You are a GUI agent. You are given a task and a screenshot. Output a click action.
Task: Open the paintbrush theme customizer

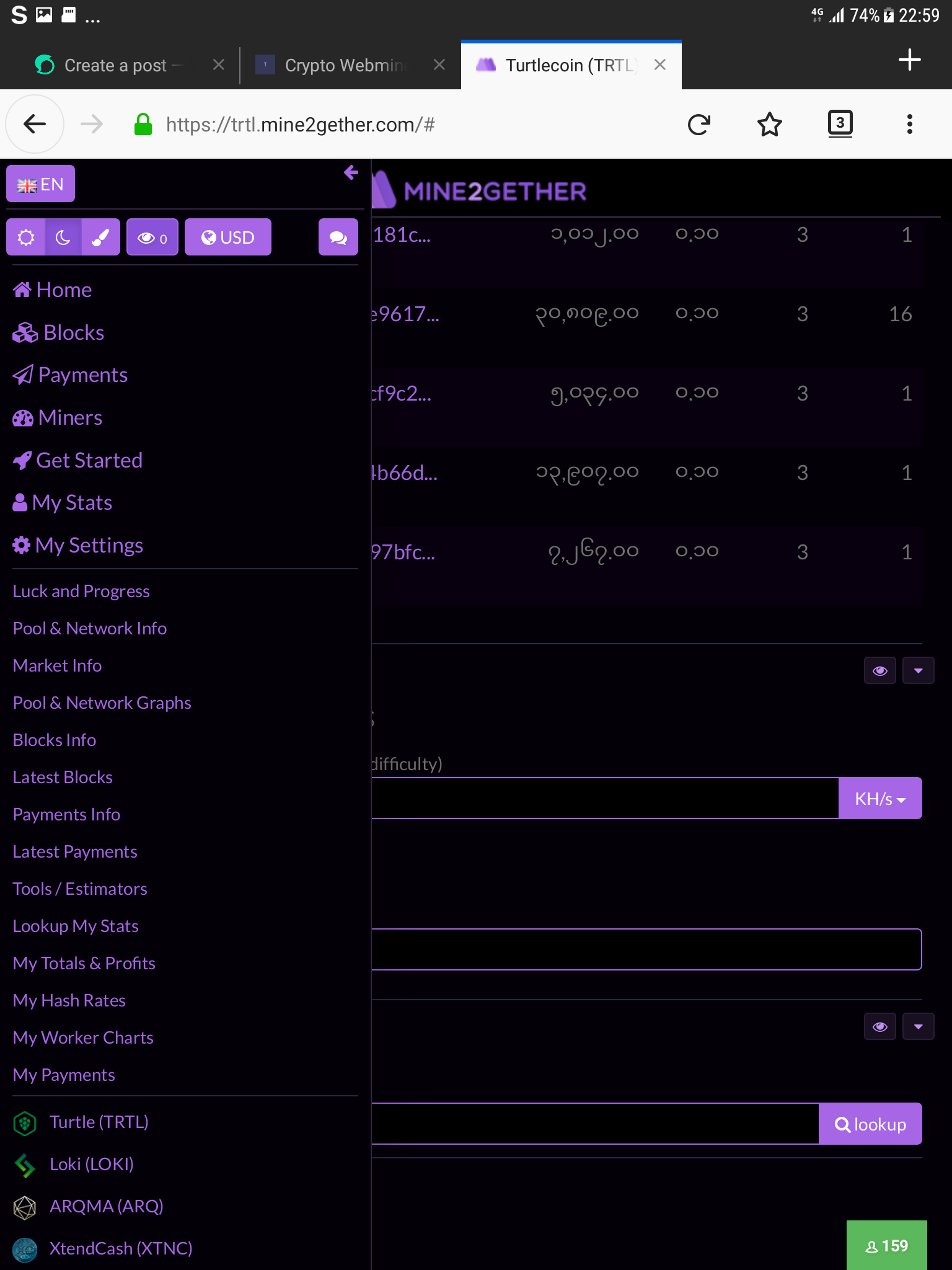pyautogui.click(x=100, y=237)
